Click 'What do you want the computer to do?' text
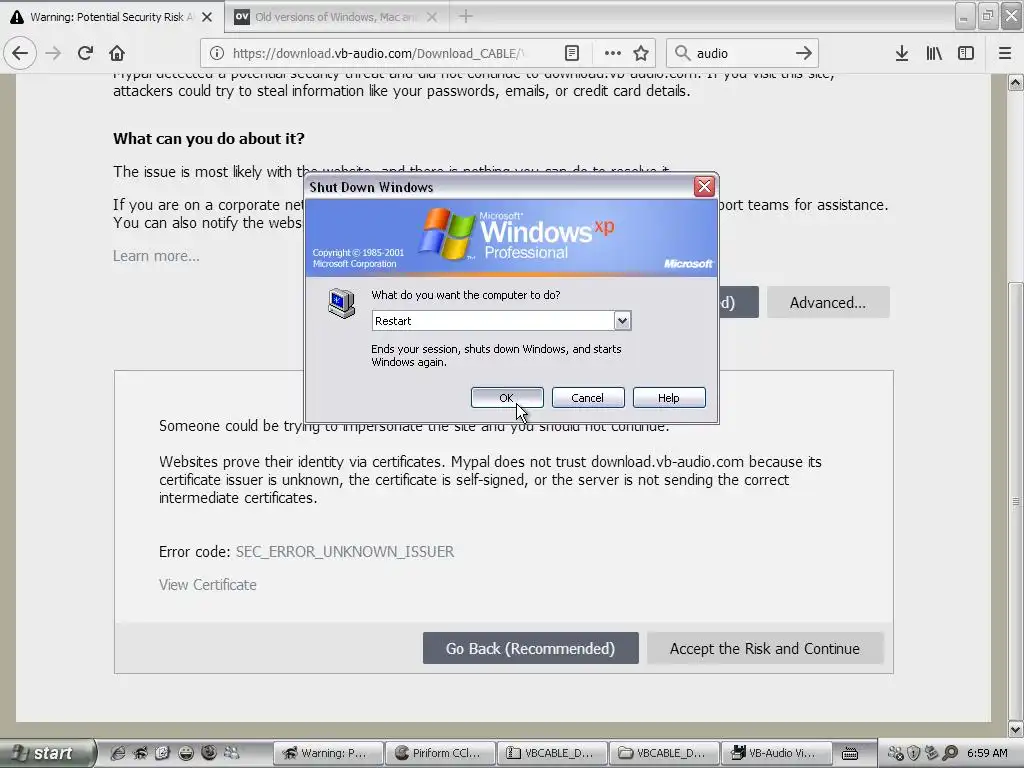The height and width of the screenshot is (768, 1024). (x=466, y=295)
